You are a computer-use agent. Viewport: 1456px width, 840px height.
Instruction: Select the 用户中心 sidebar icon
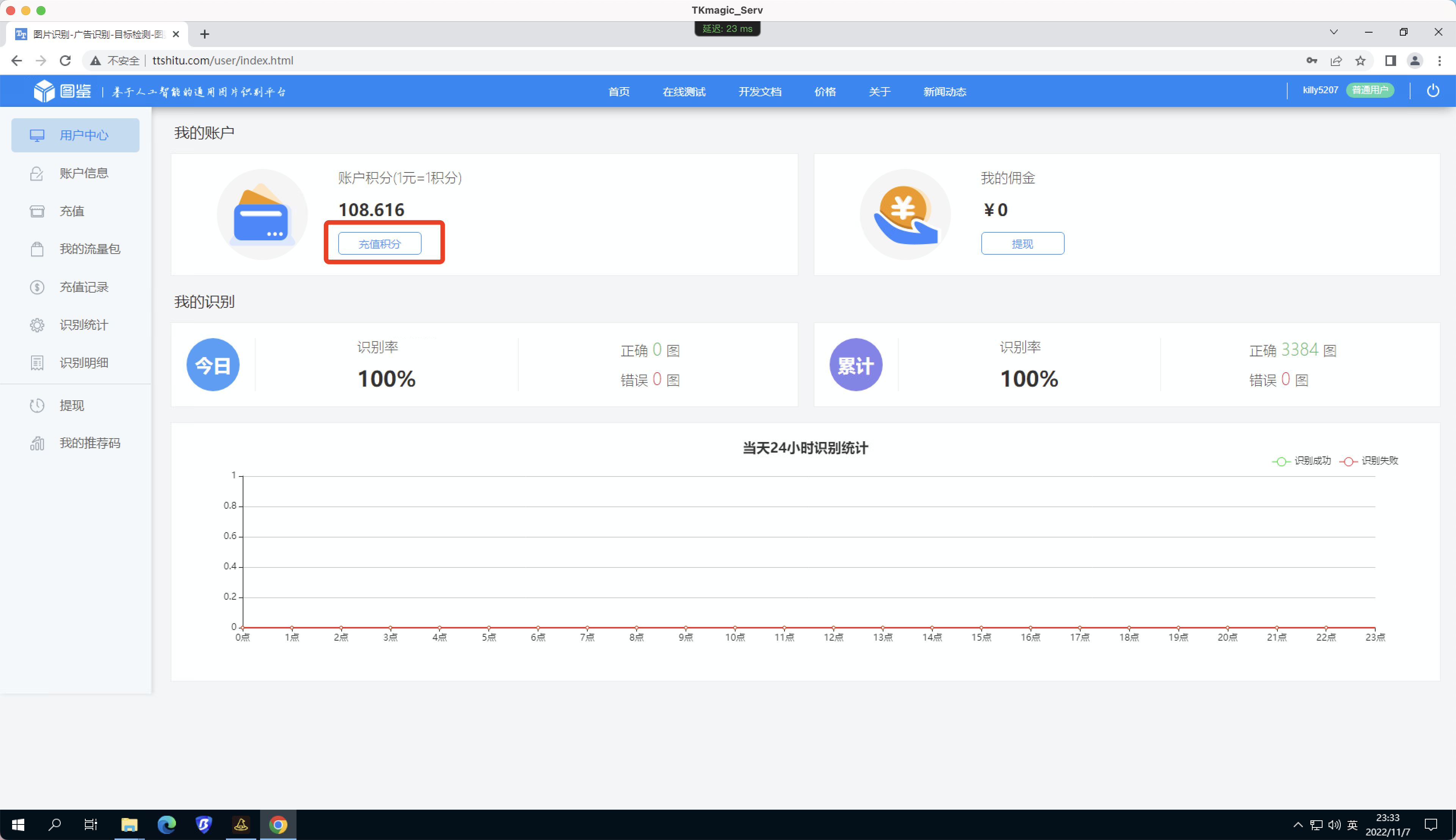(x=36, y=135)
